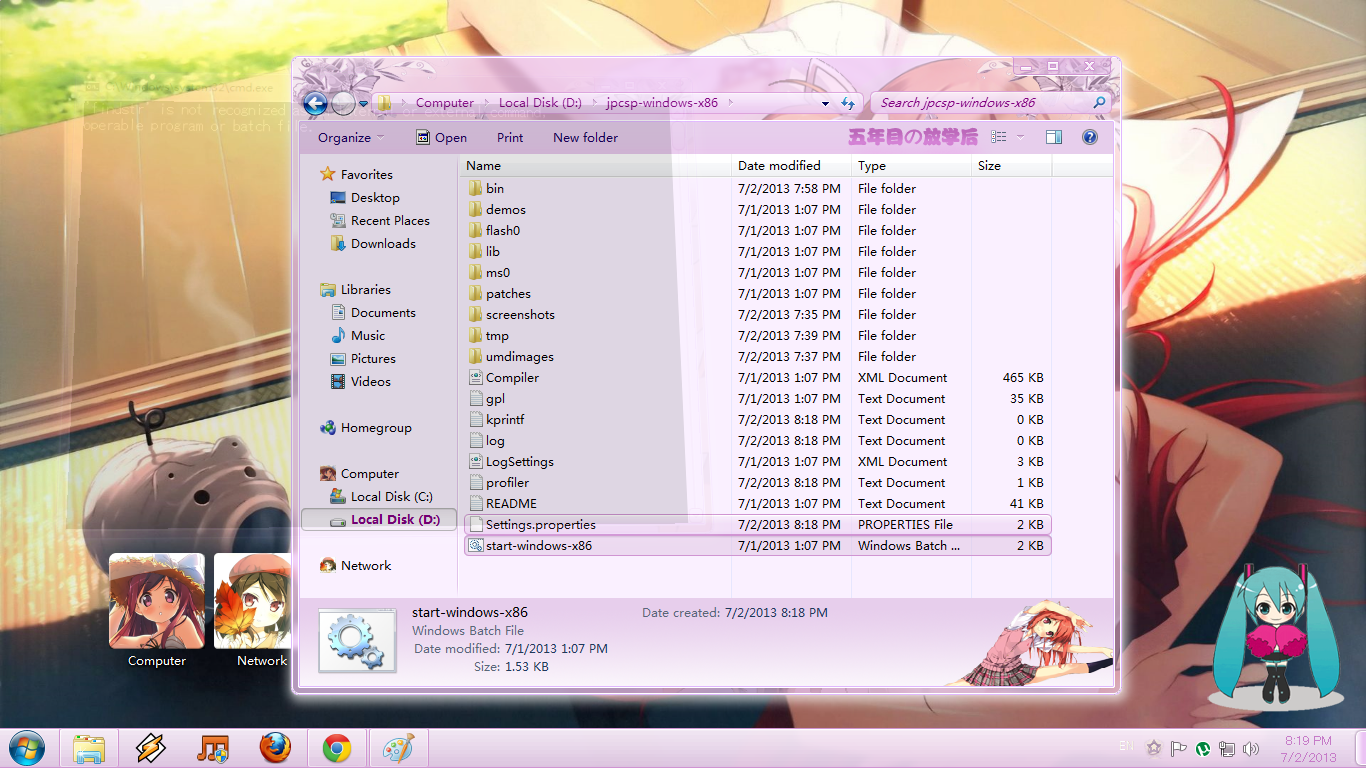Click the Back navigation arrow button

(x=315, y=103)
